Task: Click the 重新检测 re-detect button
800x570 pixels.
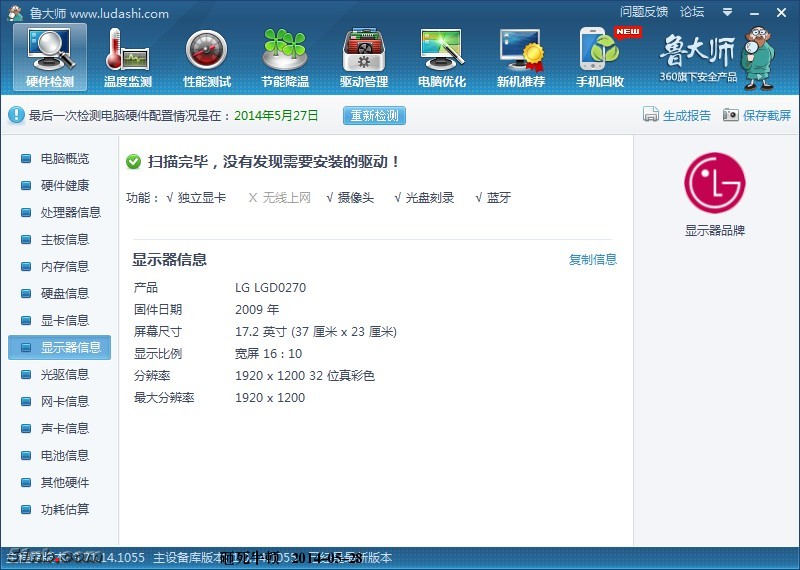Action: point(374,115)
